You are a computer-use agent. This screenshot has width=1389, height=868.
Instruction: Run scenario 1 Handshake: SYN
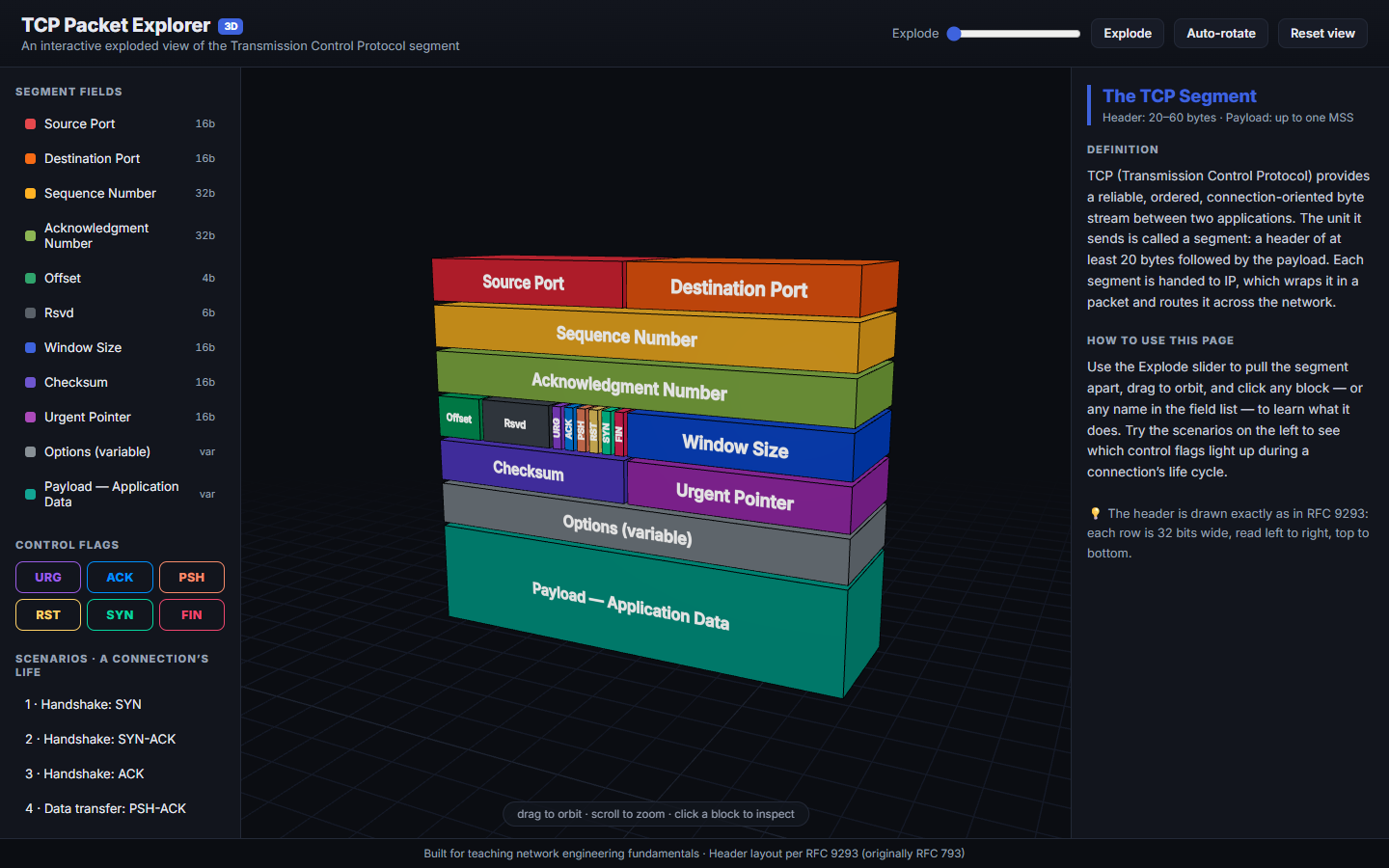coord(120,704)
